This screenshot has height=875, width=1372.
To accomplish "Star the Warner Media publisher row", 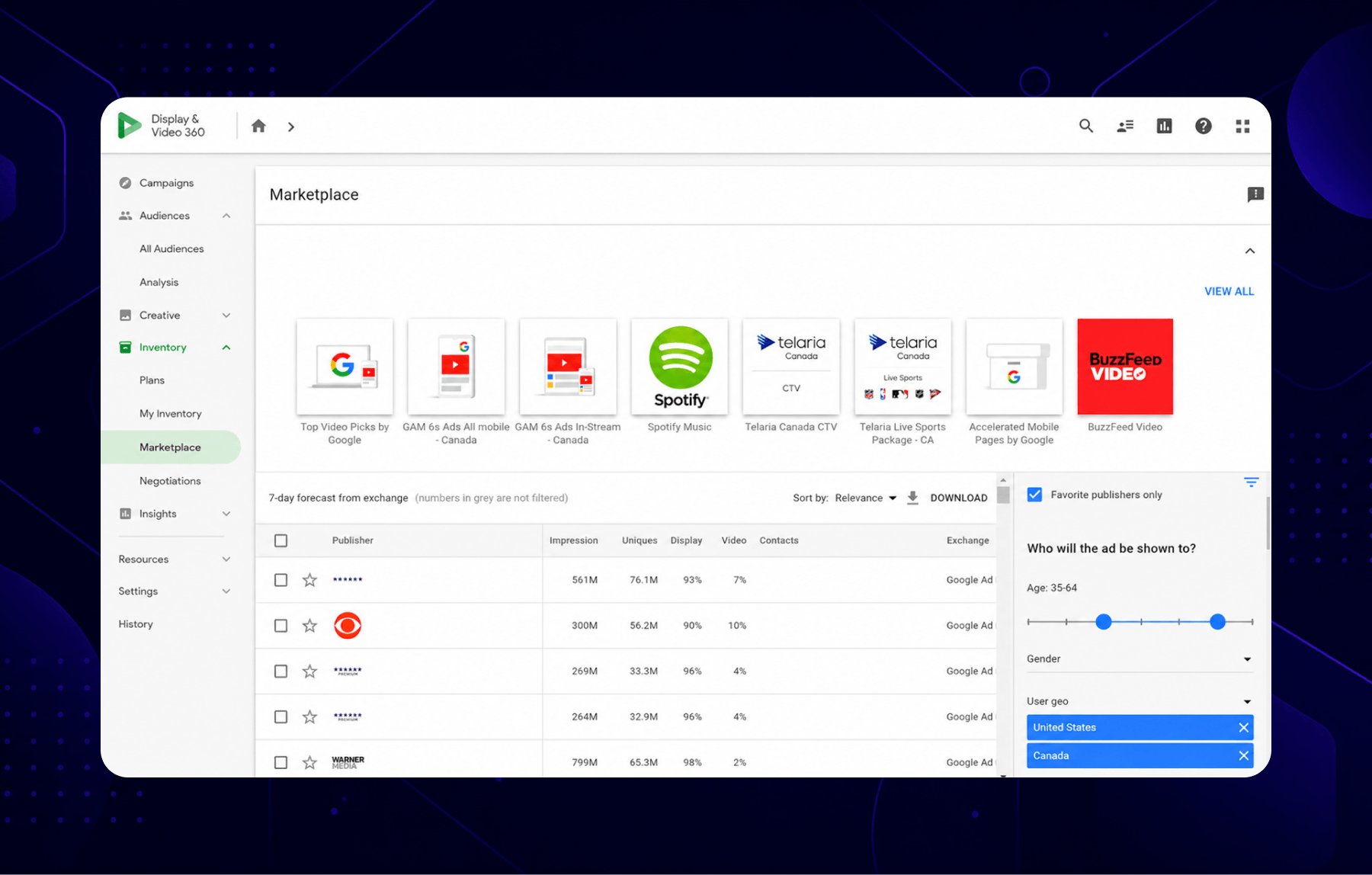I will click(309, 762).
